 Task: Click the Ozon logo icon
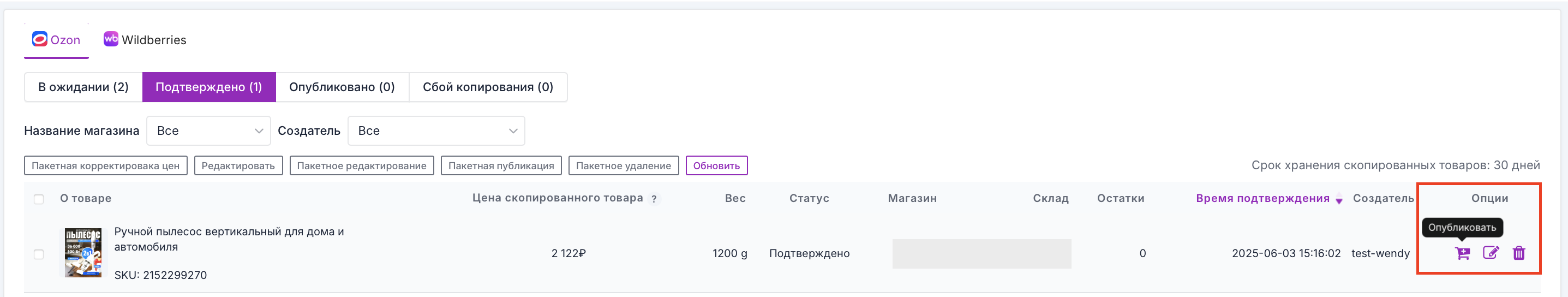pyautogui.click(x=40, y=39)
